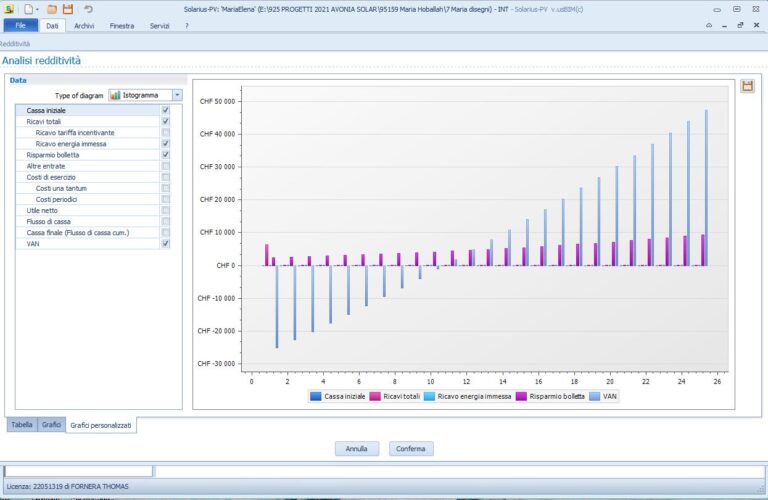768x500 pixels.
Task: Switch to the Grafici tab
Action: [51, 425]
